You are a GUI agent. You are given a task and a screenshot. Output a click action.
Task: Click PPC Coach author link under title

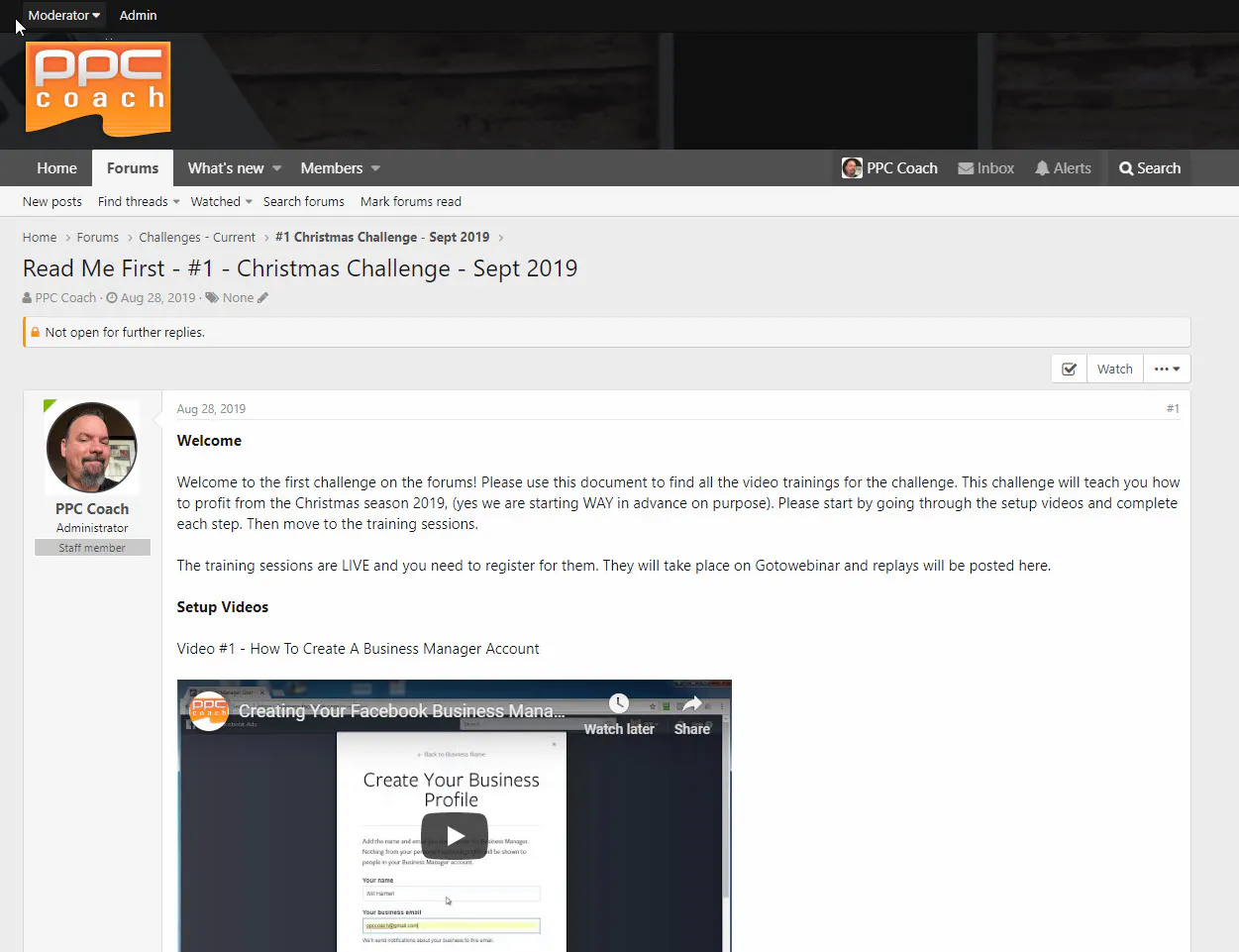coord(65,298)
